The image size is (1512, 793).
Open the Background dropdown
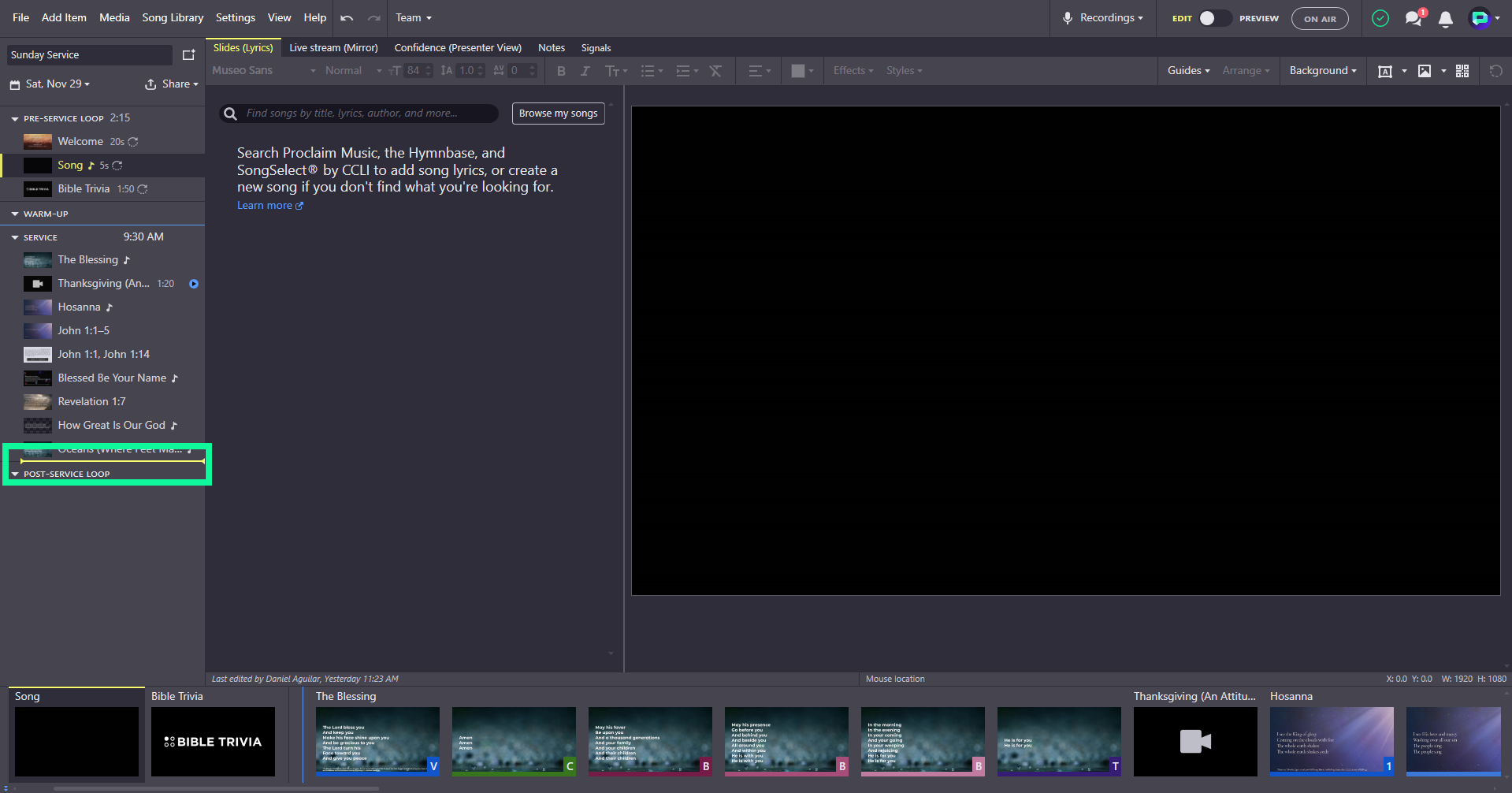pos(1323,71)
